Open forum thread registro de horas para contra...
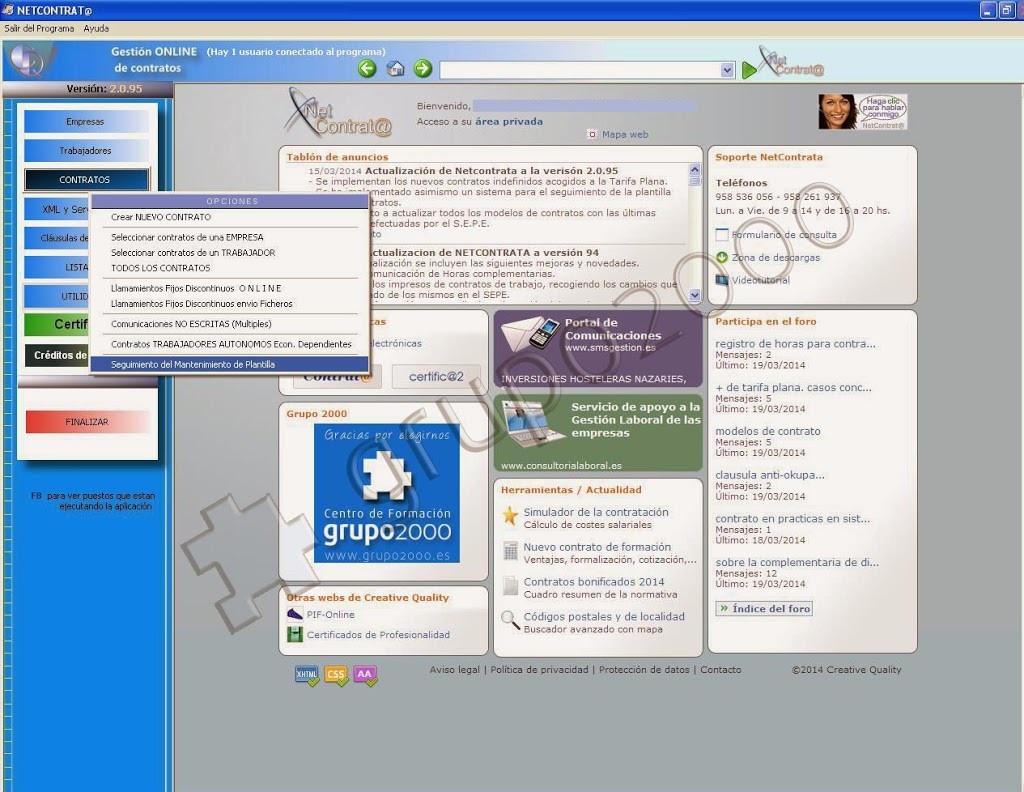Image resolution: width=1024 pixels, height=792 pixels. click(795, 343)
